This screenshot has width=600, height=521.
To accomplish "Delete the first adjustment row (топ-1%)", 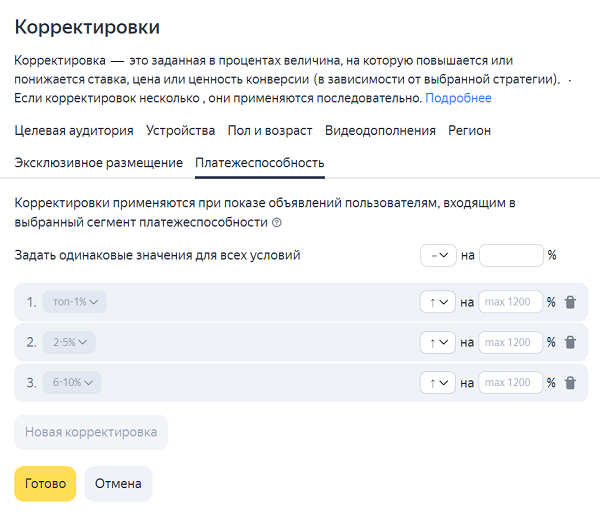I will tap(570, 302).
